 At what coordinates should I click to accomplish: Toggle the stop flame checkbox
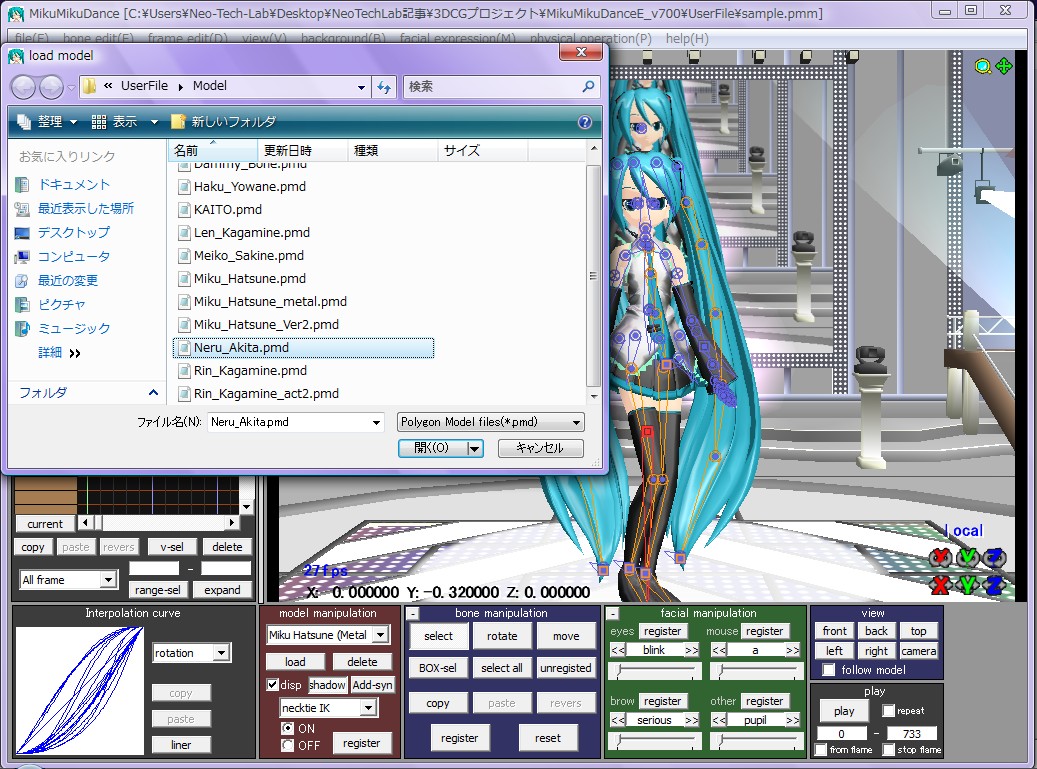pyautogui.click(x=888, y=750)
